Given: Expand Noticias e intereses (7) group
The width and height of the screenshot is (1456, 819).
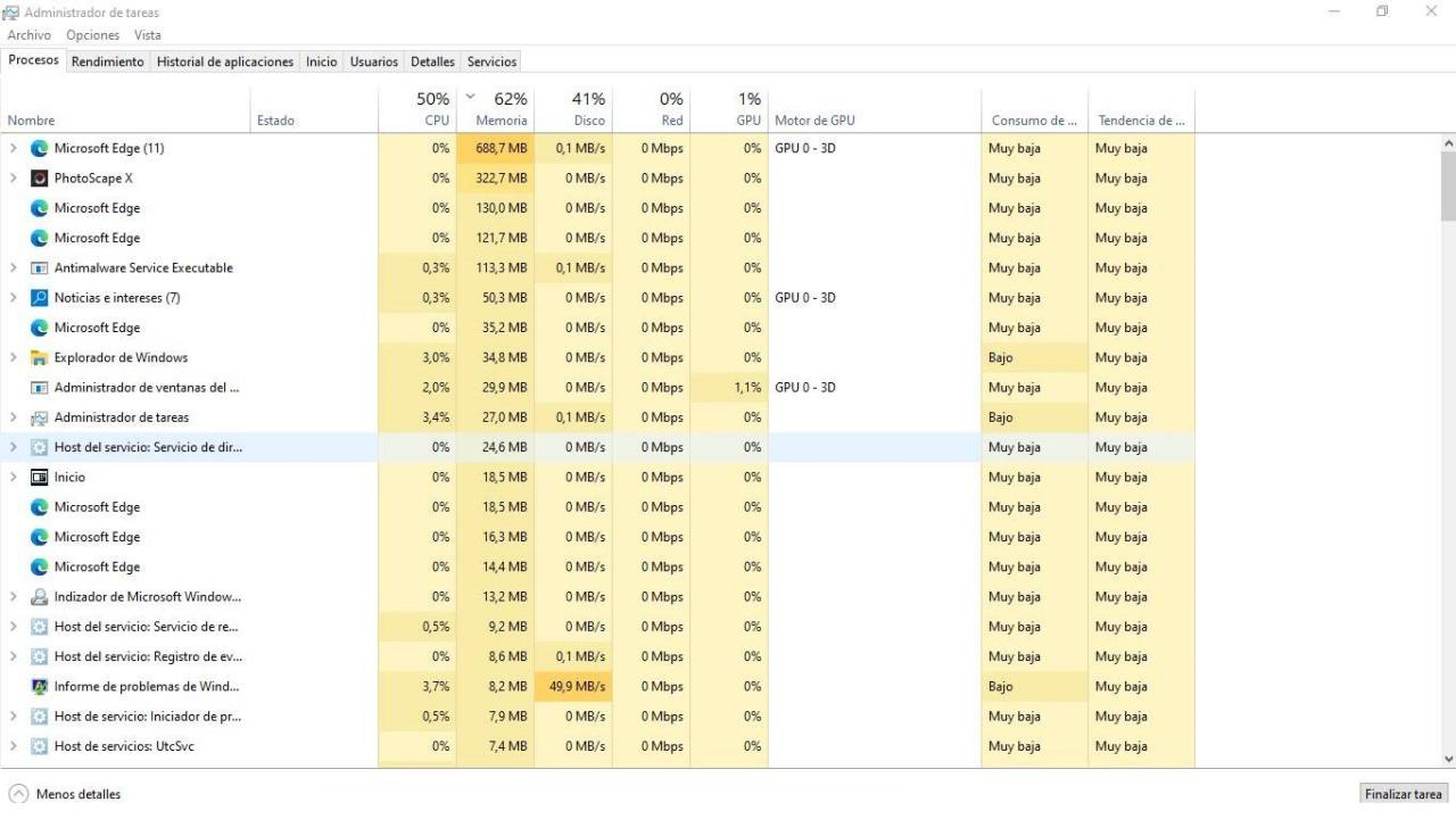Looking at the screenshot, I should coord(13,298).
